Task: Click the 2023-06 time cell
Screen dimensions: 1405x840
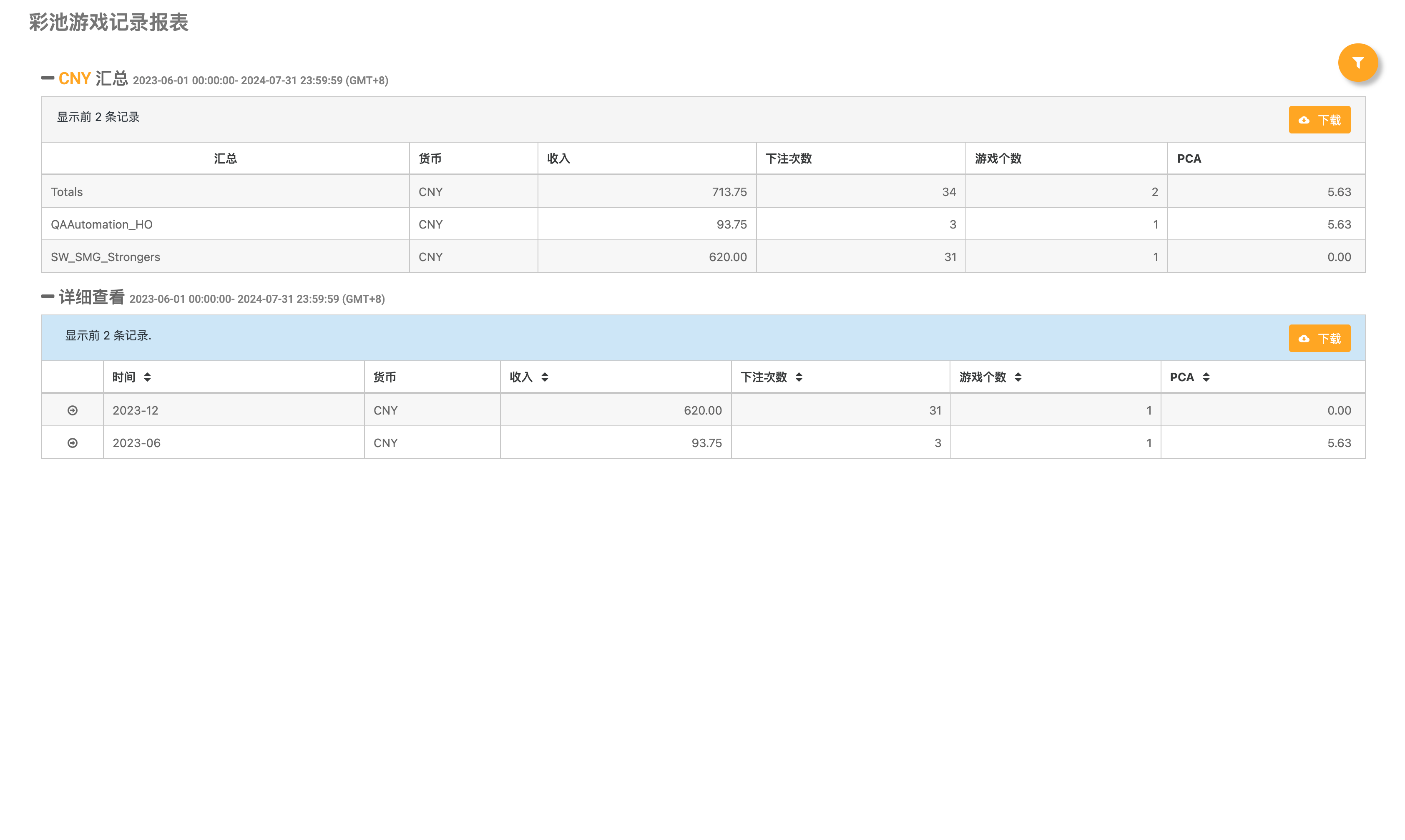Action: (x=136, y=443)
